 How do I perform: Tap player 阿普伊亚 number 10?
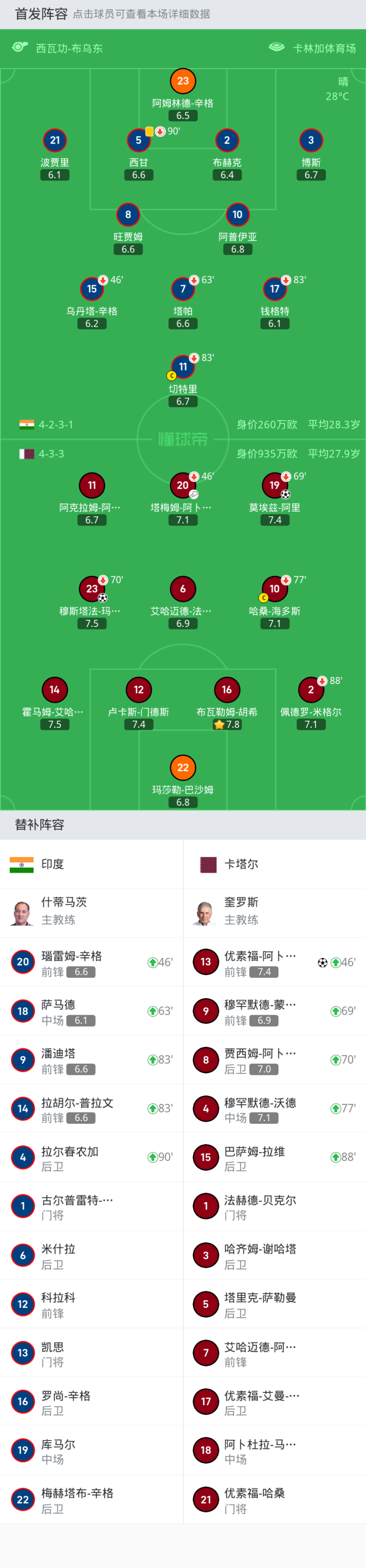[x=238, y=215]
